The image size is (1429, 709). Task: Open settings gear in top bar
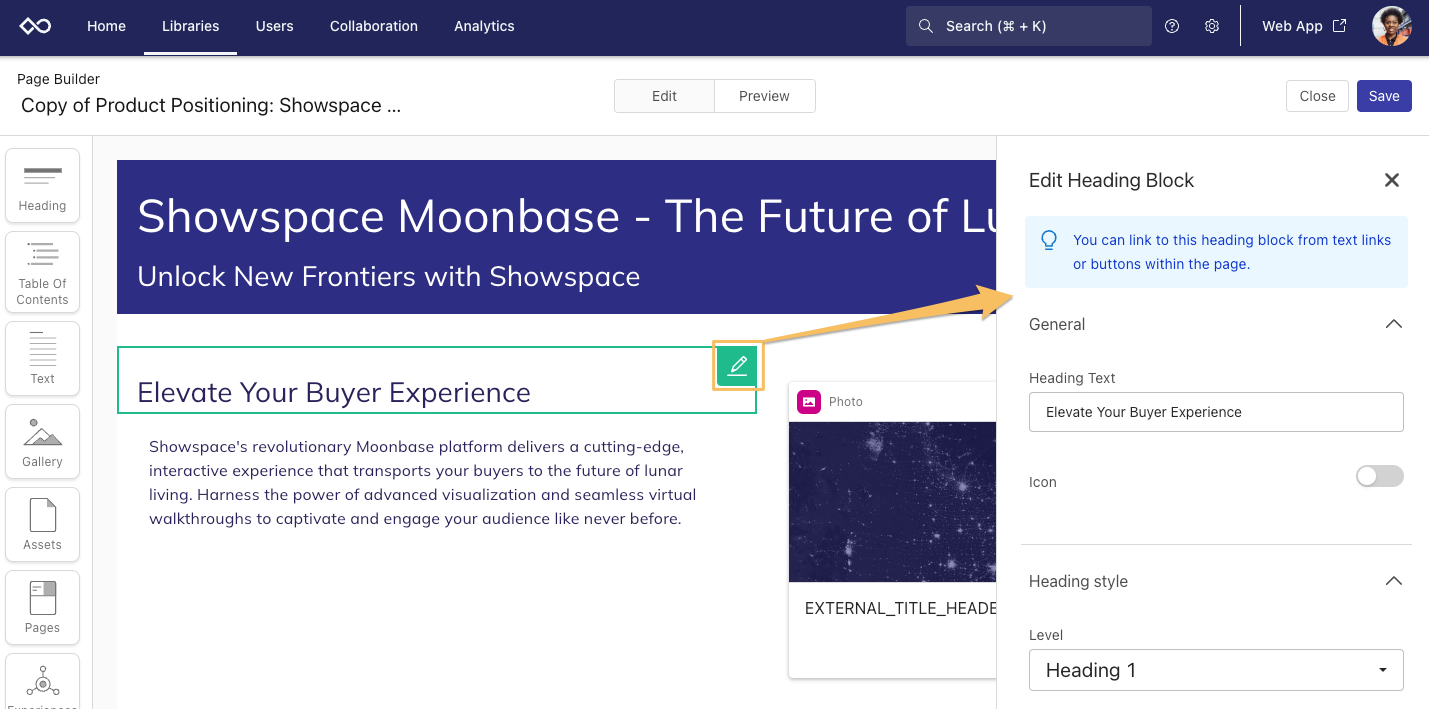[1212, 27]
